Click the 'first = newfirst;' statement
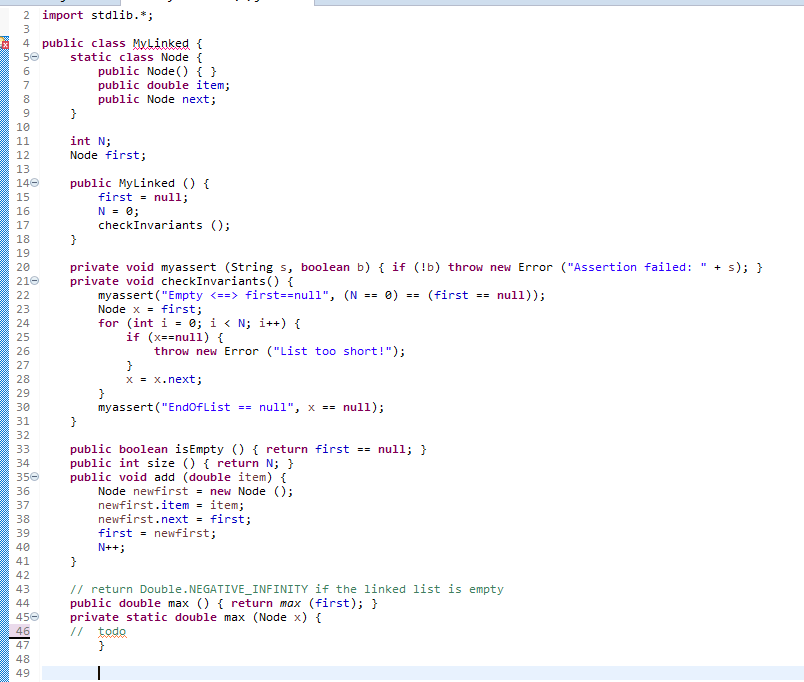804x682 pixels. [x=157, y=533]
